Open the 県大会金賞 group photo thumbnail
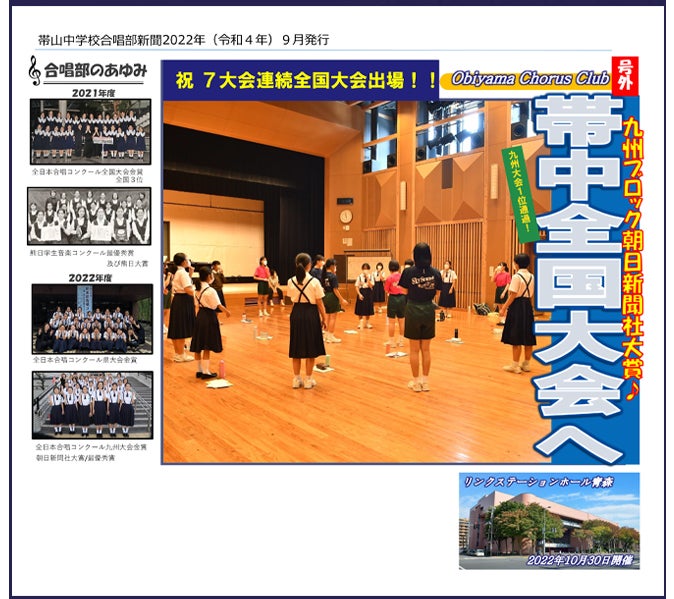The height and width of the screenshot is (599, 674). coord(92,319)
